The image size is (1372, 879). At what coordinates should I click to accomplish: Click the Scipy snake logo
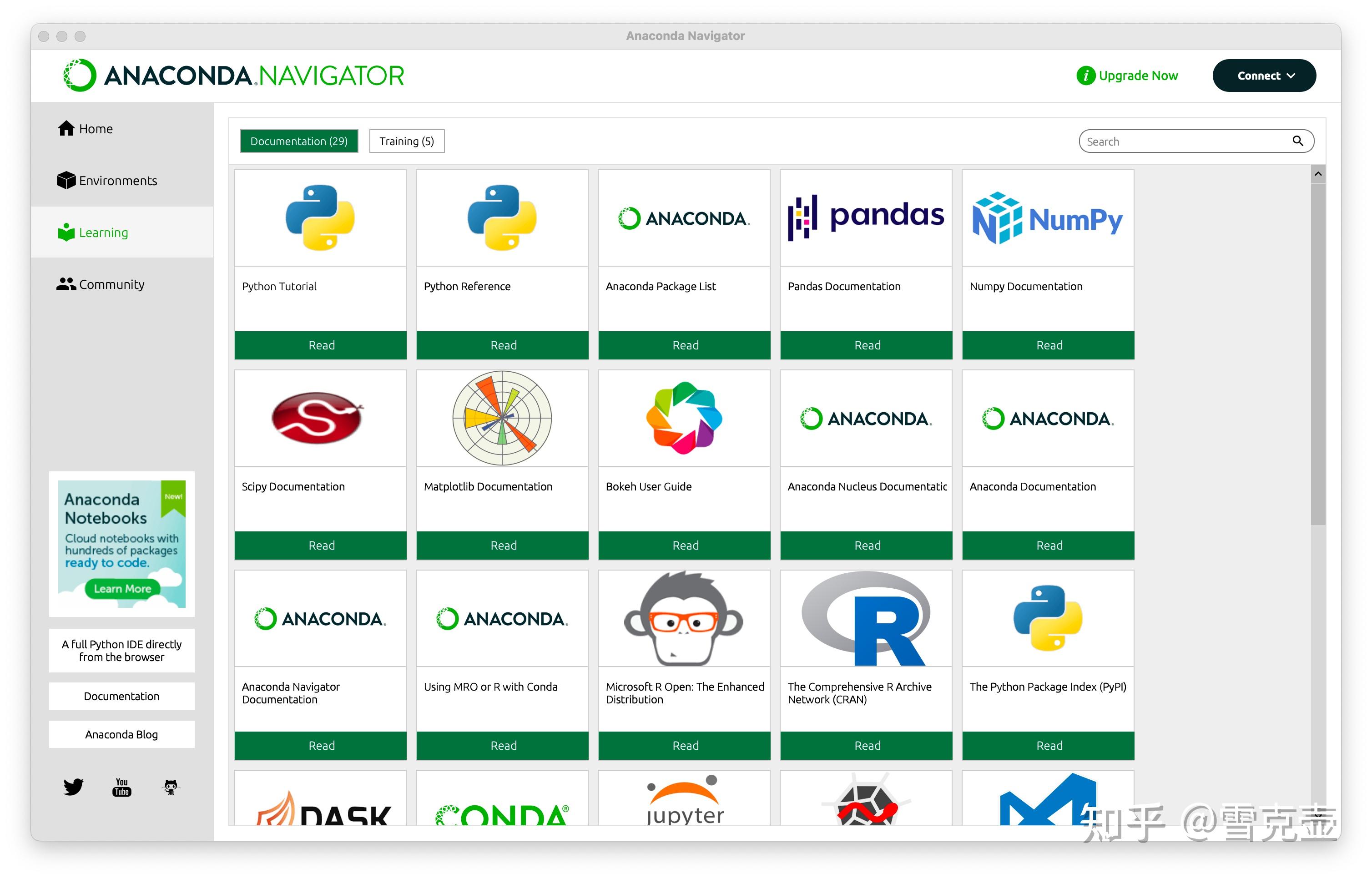[x=318, y=417]
